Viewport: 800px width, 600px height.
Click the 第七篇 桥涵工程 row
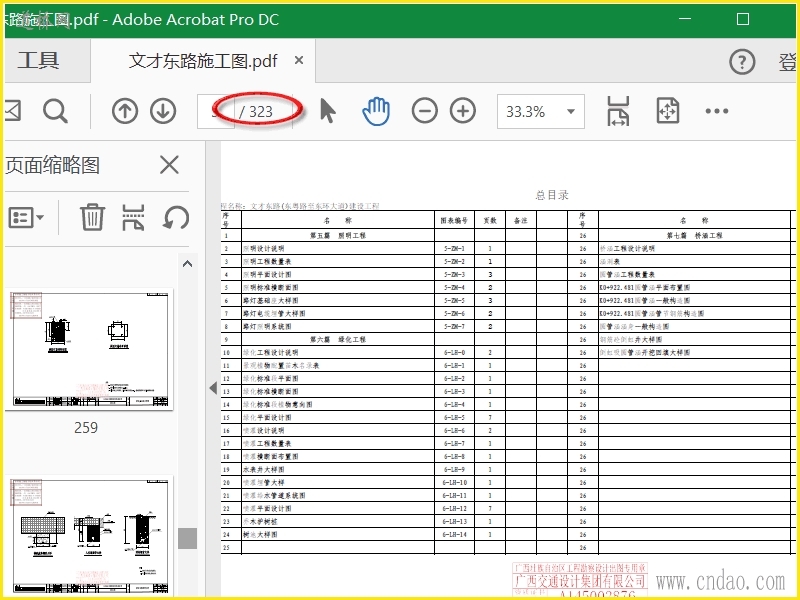694,236
